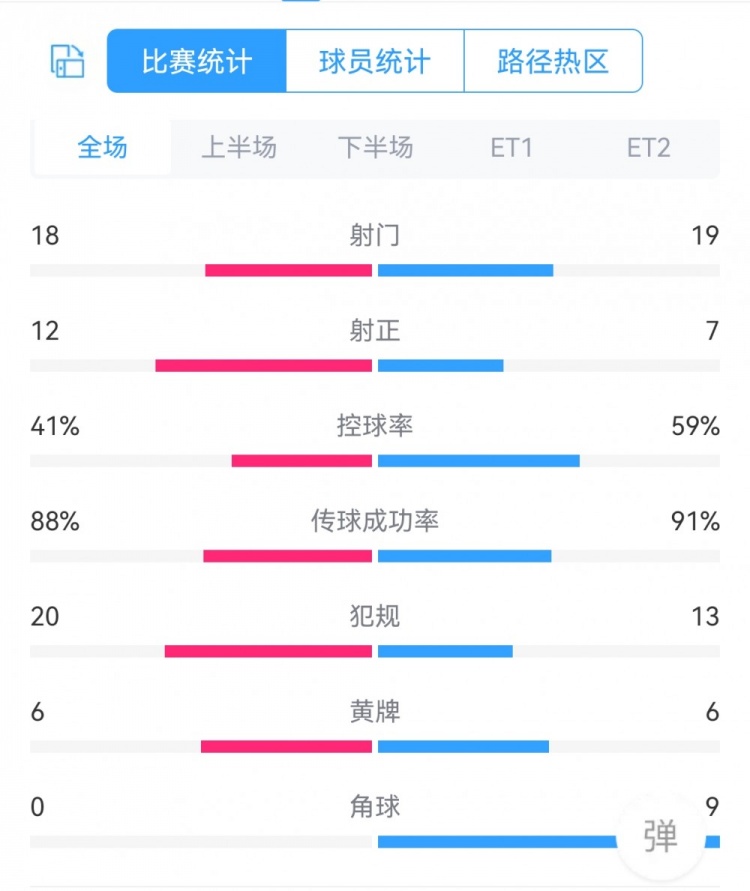Screen dimensions: 750x891
Task: Tap the floating 弹 bullet-comment button
Action: click(660, 835)
